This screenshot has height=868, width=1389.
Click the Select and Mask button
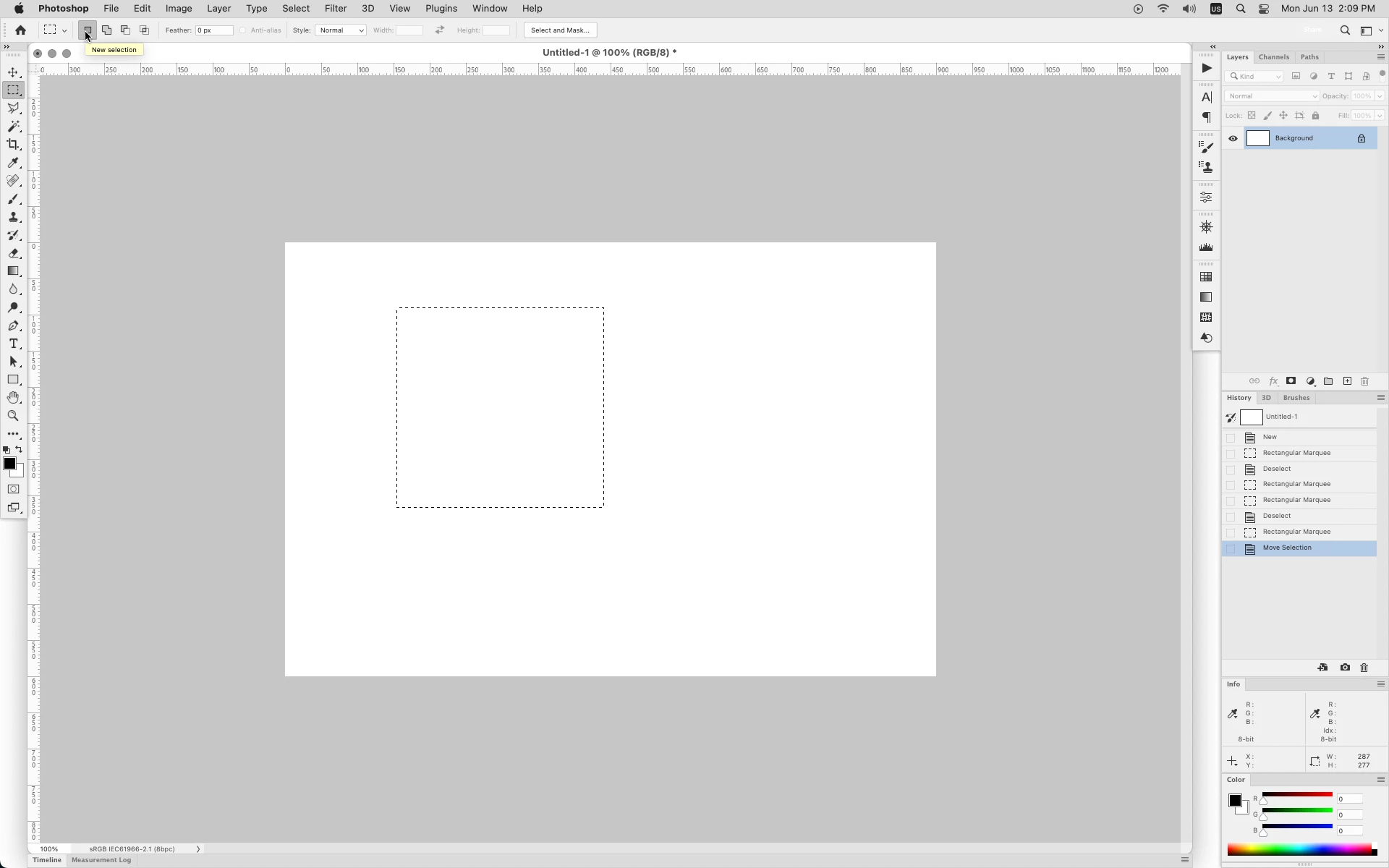560,30
